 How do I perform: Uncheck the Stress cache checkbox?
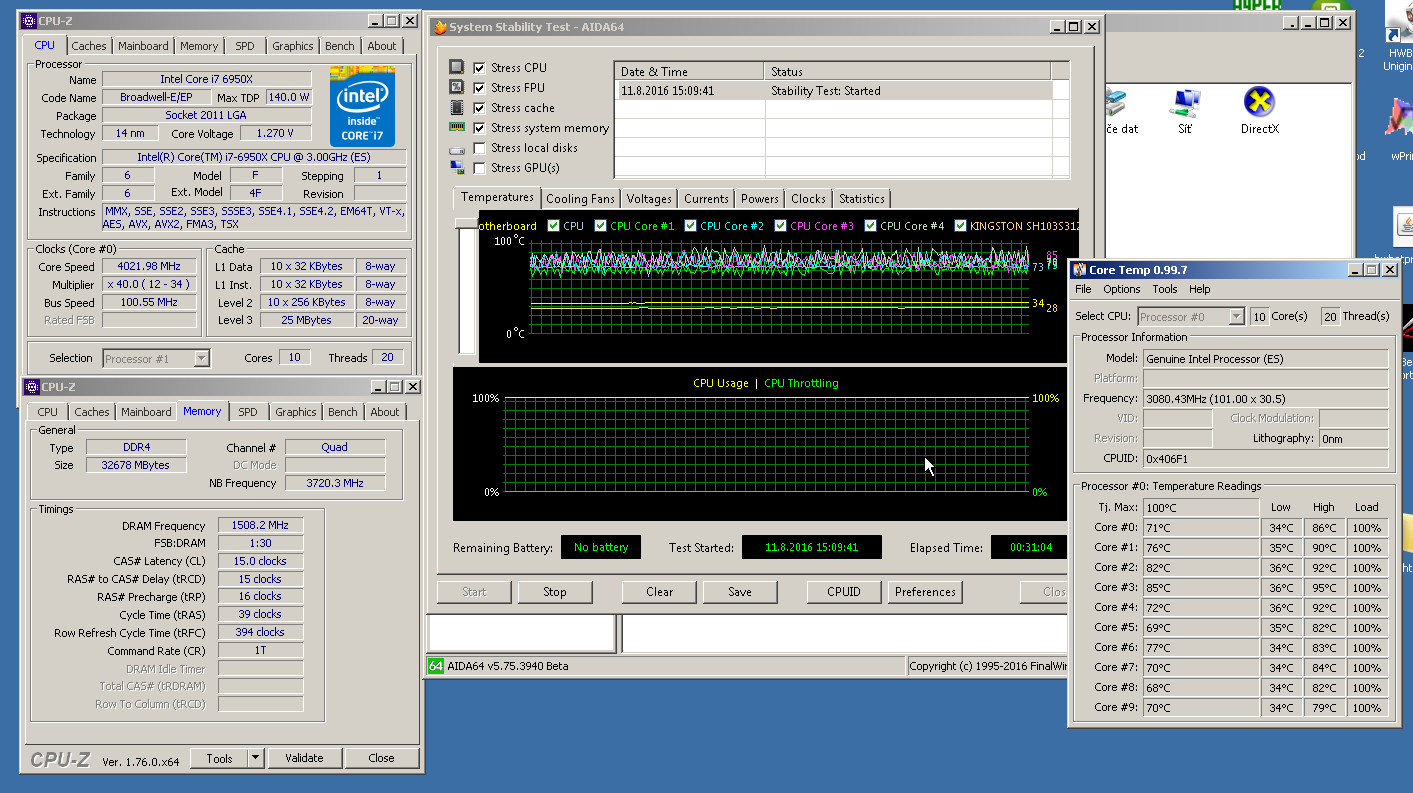click(x=479, y=107)
